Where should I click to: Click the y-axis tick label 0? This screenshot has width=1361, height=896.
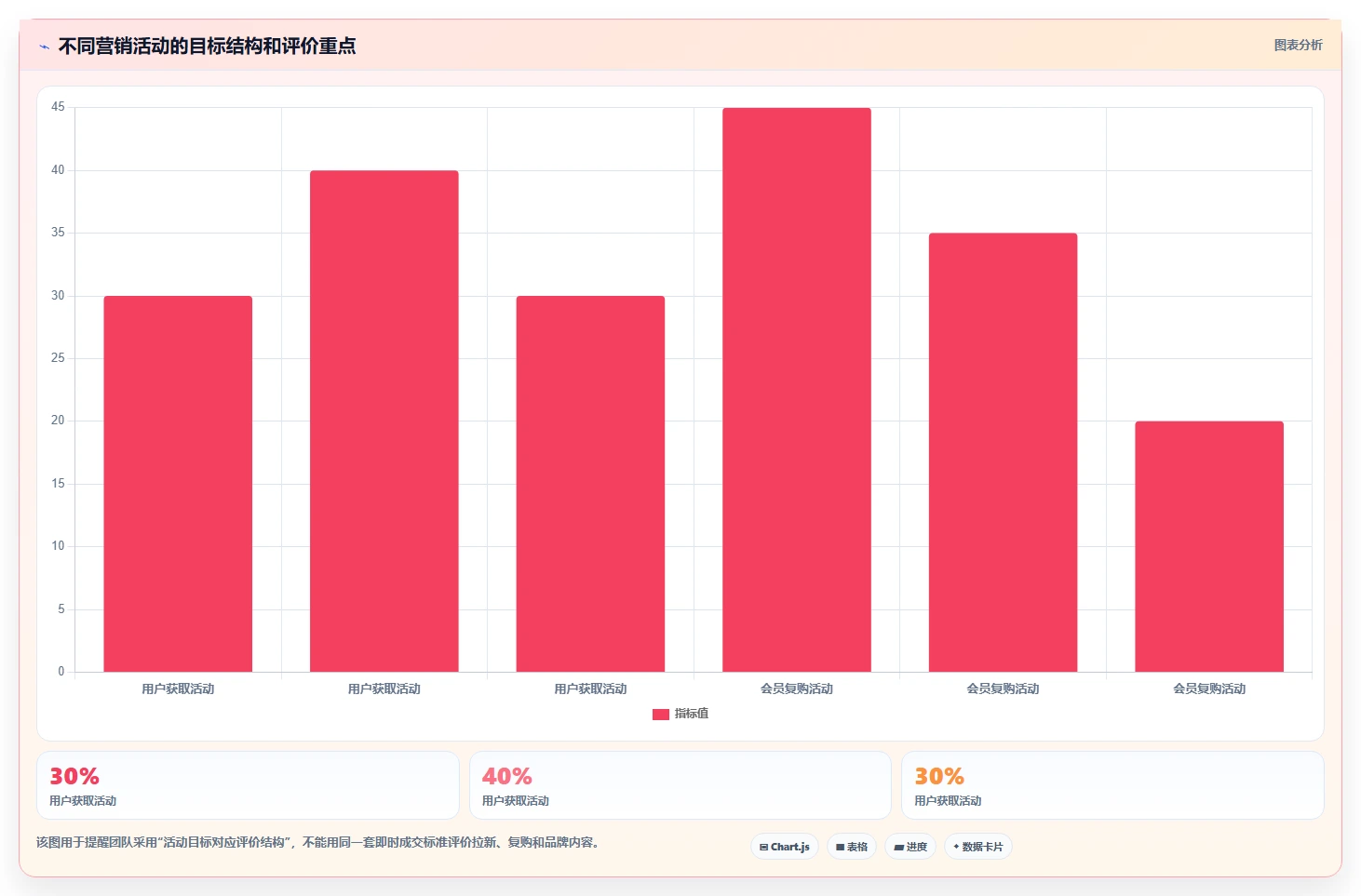61,672
